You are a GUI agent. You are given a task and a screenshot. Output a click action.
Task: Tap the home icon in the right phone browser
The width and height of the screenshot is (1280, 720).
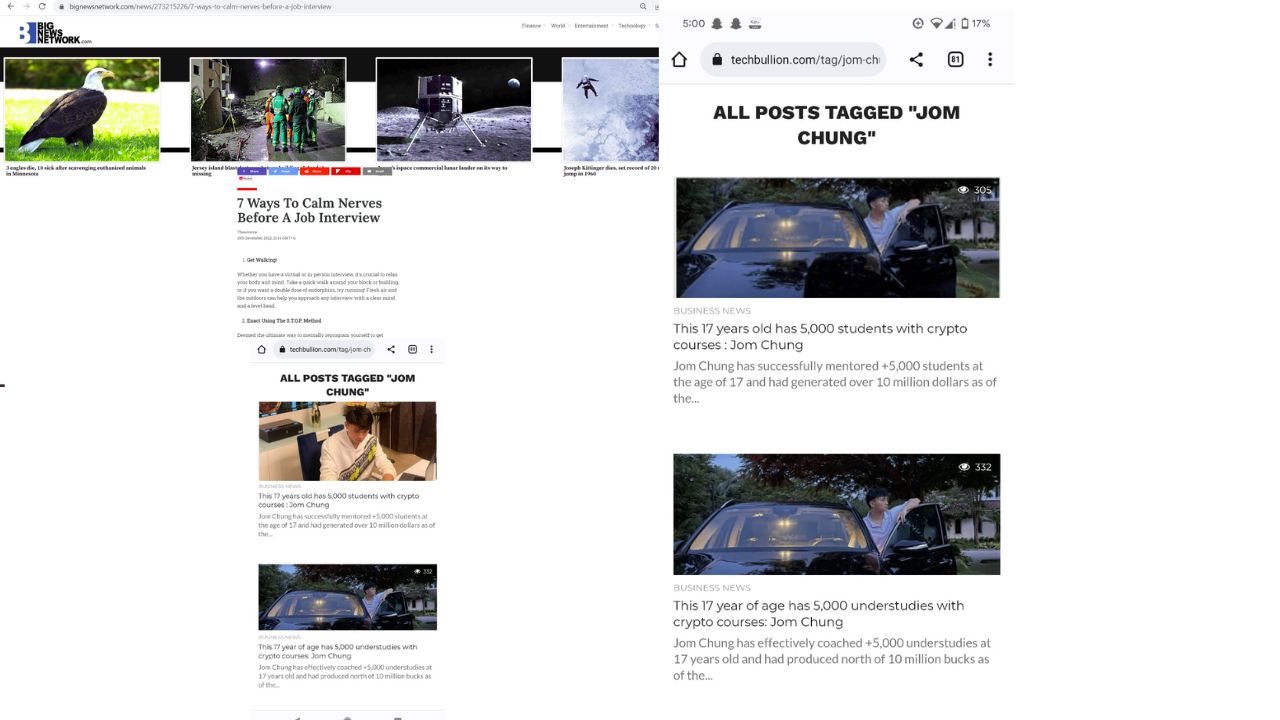679,60
